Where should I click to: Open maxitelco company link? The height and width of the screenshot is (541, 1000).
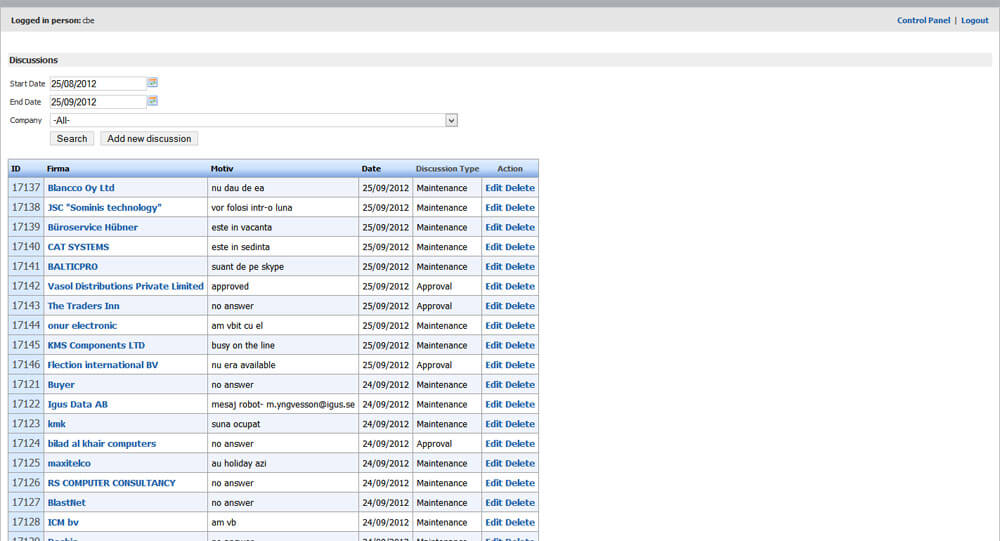pos(69,464)
